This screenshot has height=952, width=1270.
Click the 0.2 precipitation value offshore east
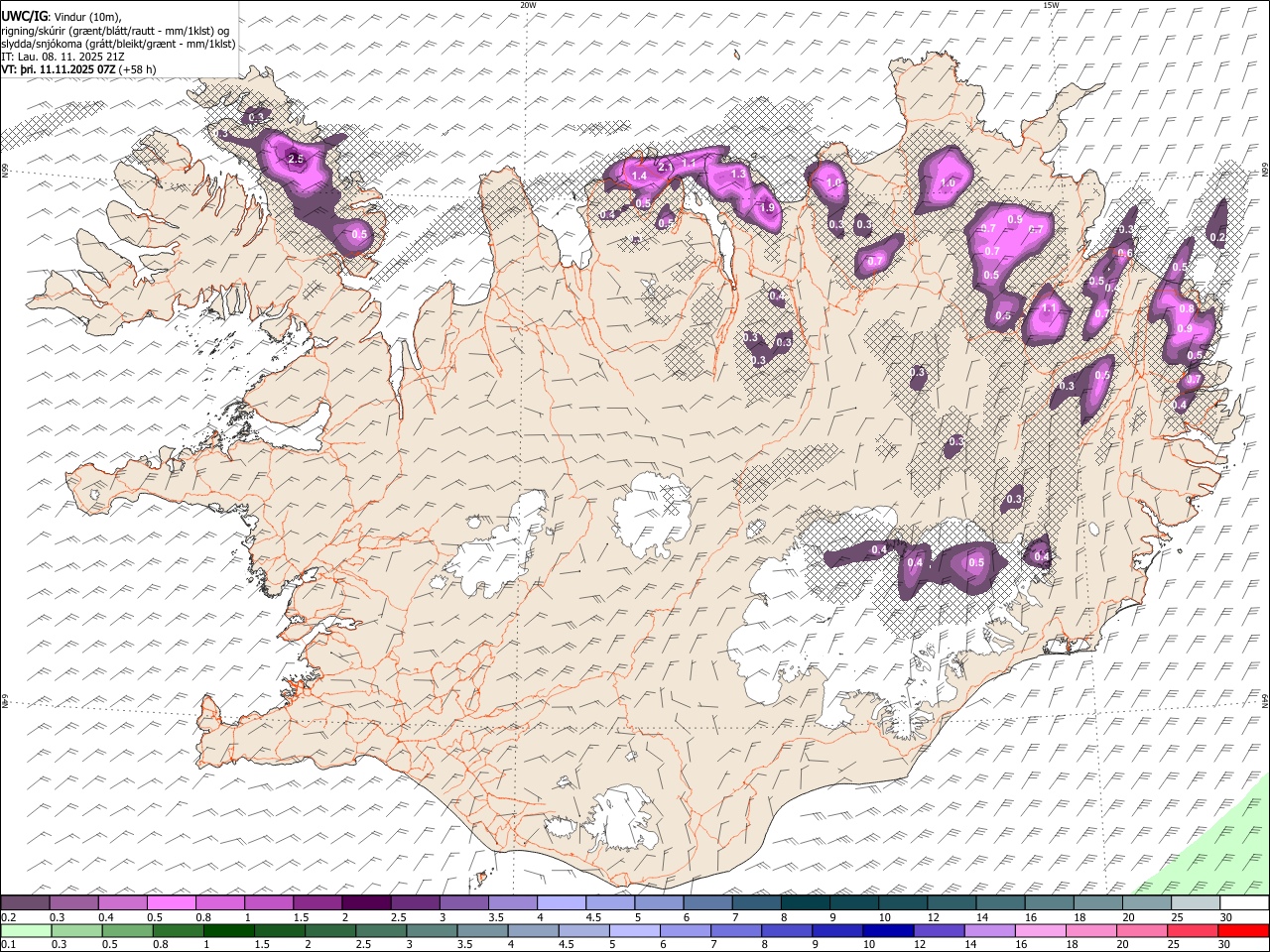coord(1218,237)
